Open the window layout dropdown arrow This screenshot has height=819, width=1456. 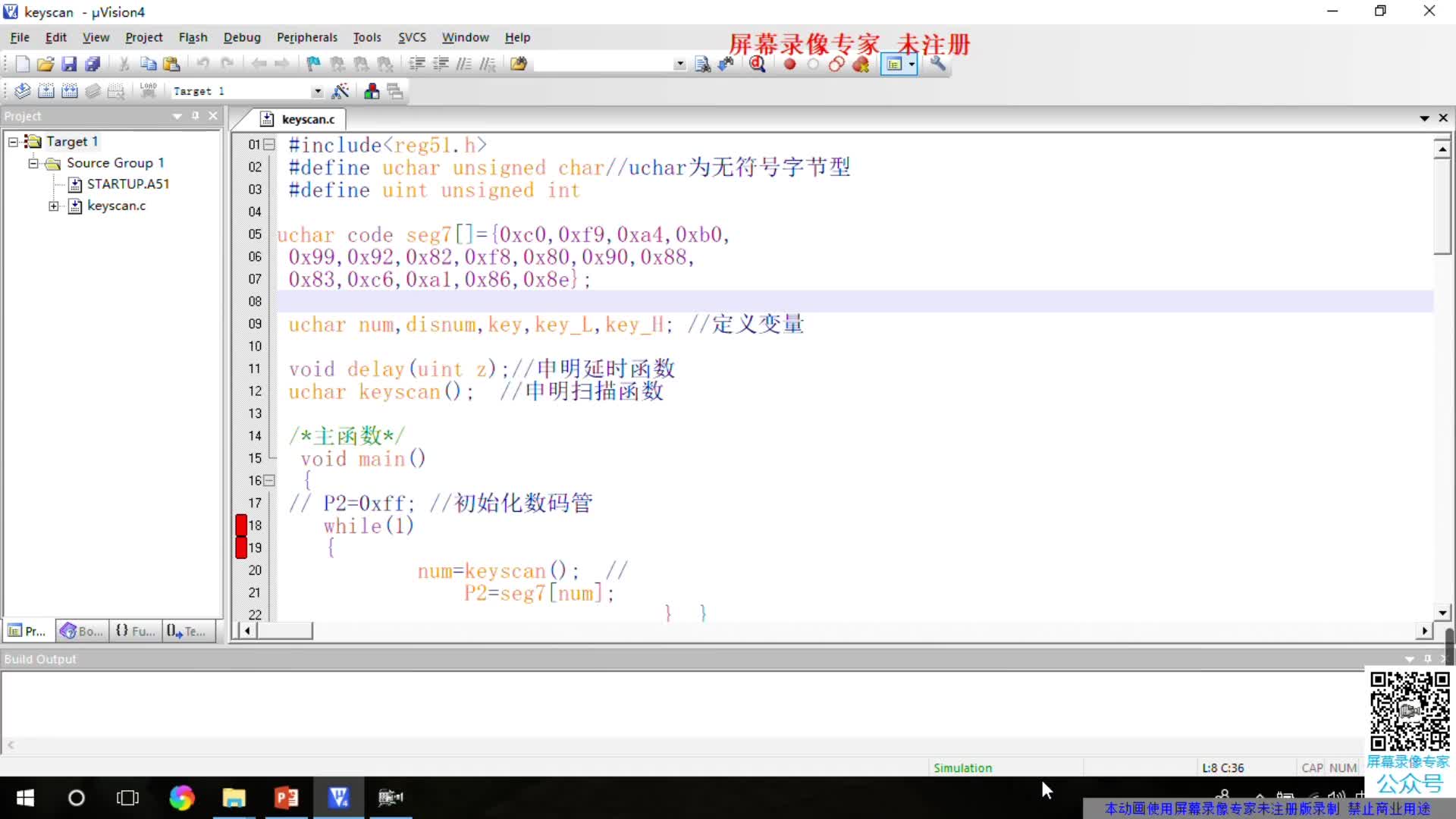912,64
